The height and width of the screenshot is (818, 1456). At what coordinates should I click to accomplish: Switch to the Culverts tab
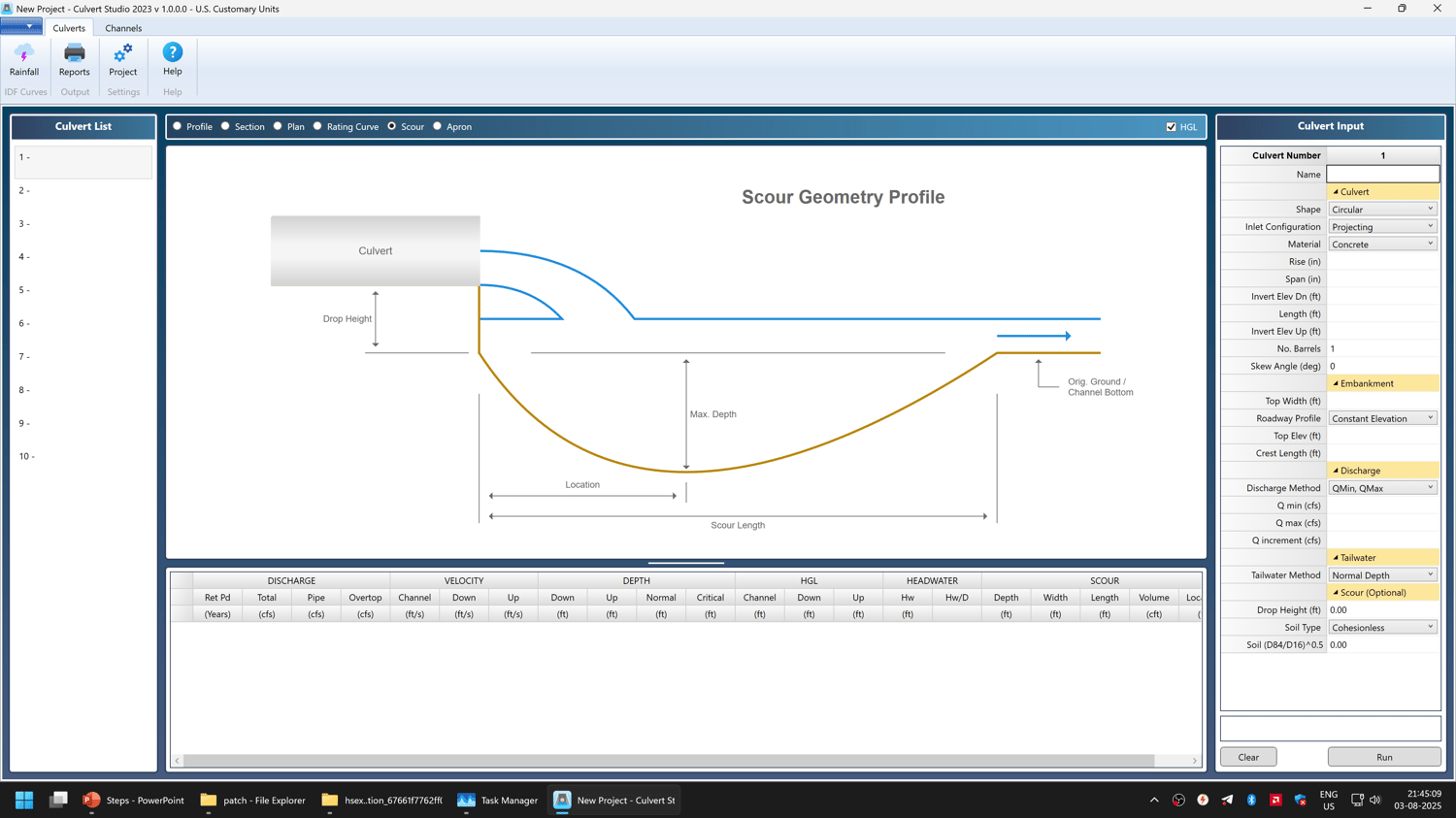click(69, 28)
